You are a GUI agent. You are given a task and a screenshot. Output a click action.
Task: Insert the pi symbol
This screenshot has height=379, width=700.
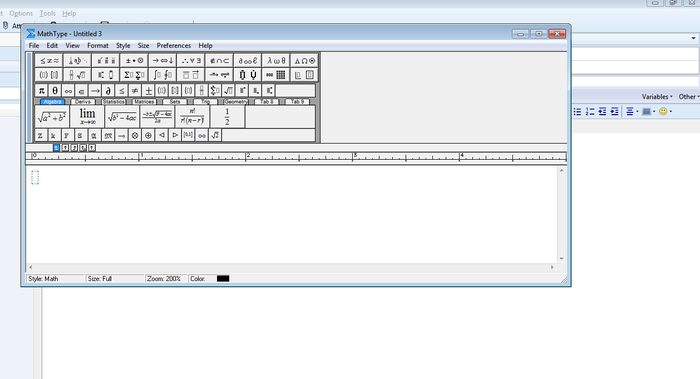42,91
